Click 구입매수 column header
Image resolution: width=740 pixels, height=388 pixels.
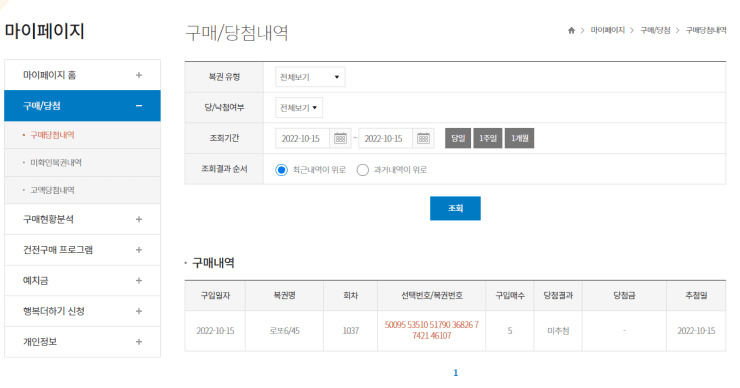[x=510, y=295]
